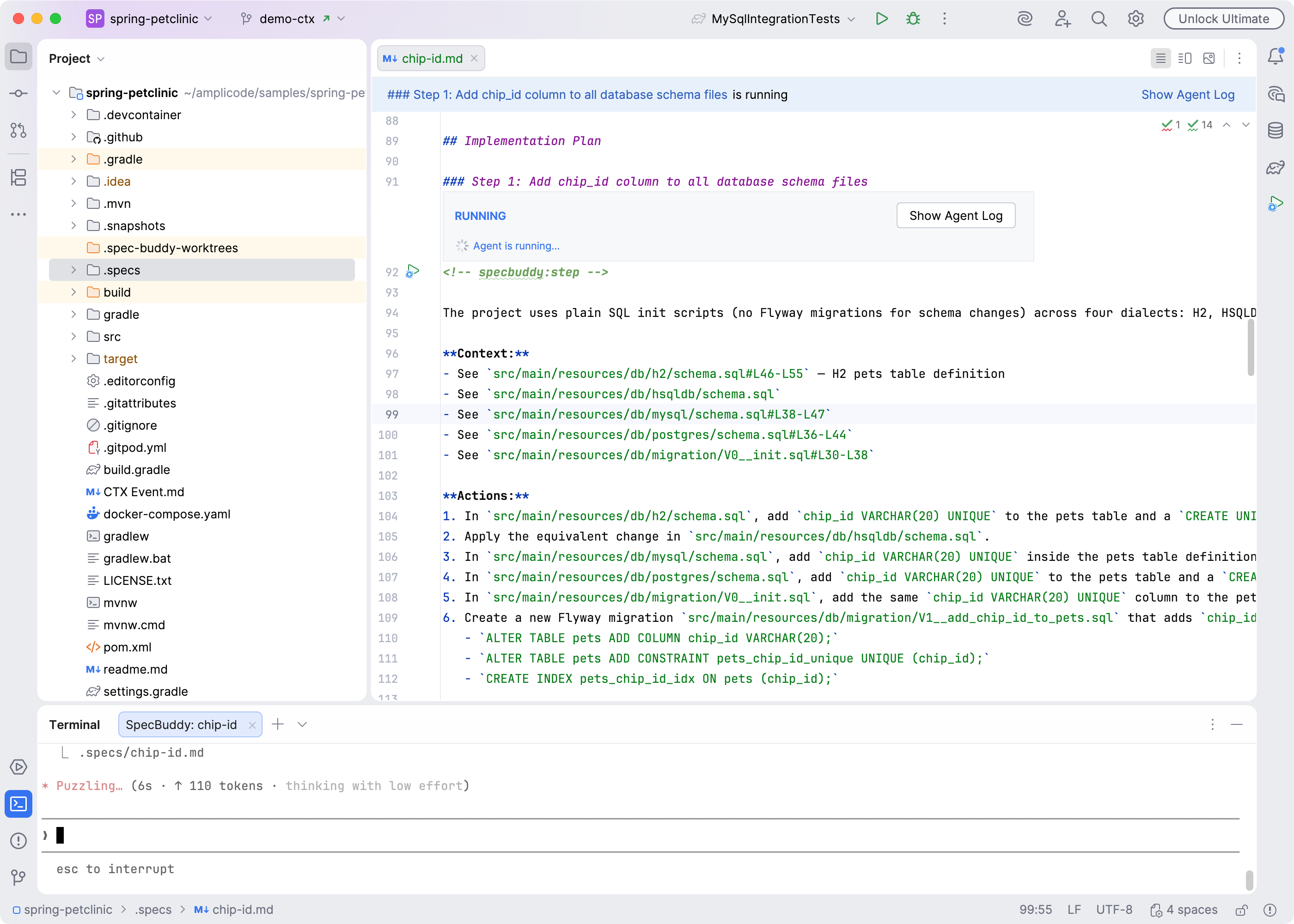Image resolution: width=1294 pixels, height=924 pixels.
Task: Click the Search Everywhere magnifier
Action: (1099, 19)
